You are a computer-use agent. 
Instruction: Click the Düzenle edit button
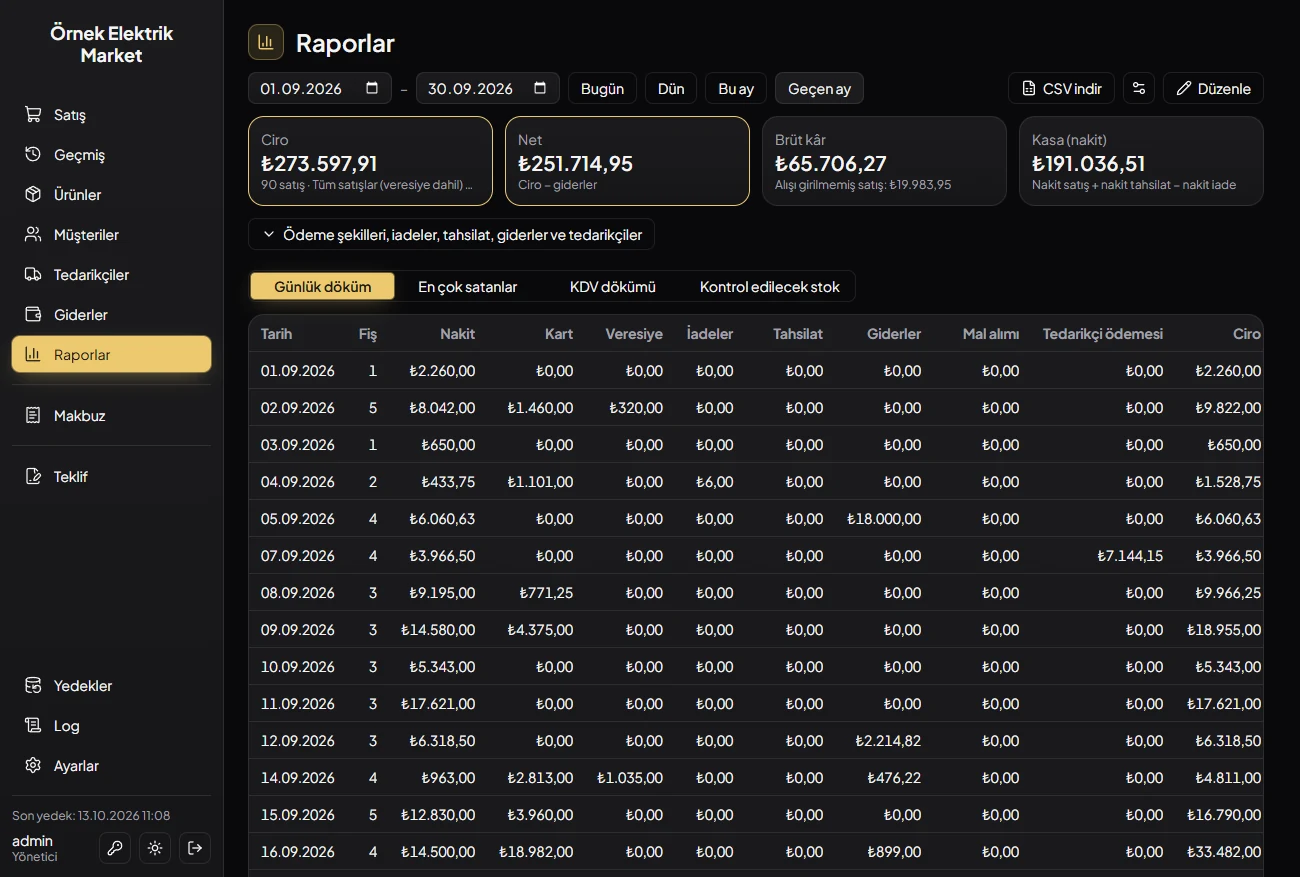[1213, 88]
